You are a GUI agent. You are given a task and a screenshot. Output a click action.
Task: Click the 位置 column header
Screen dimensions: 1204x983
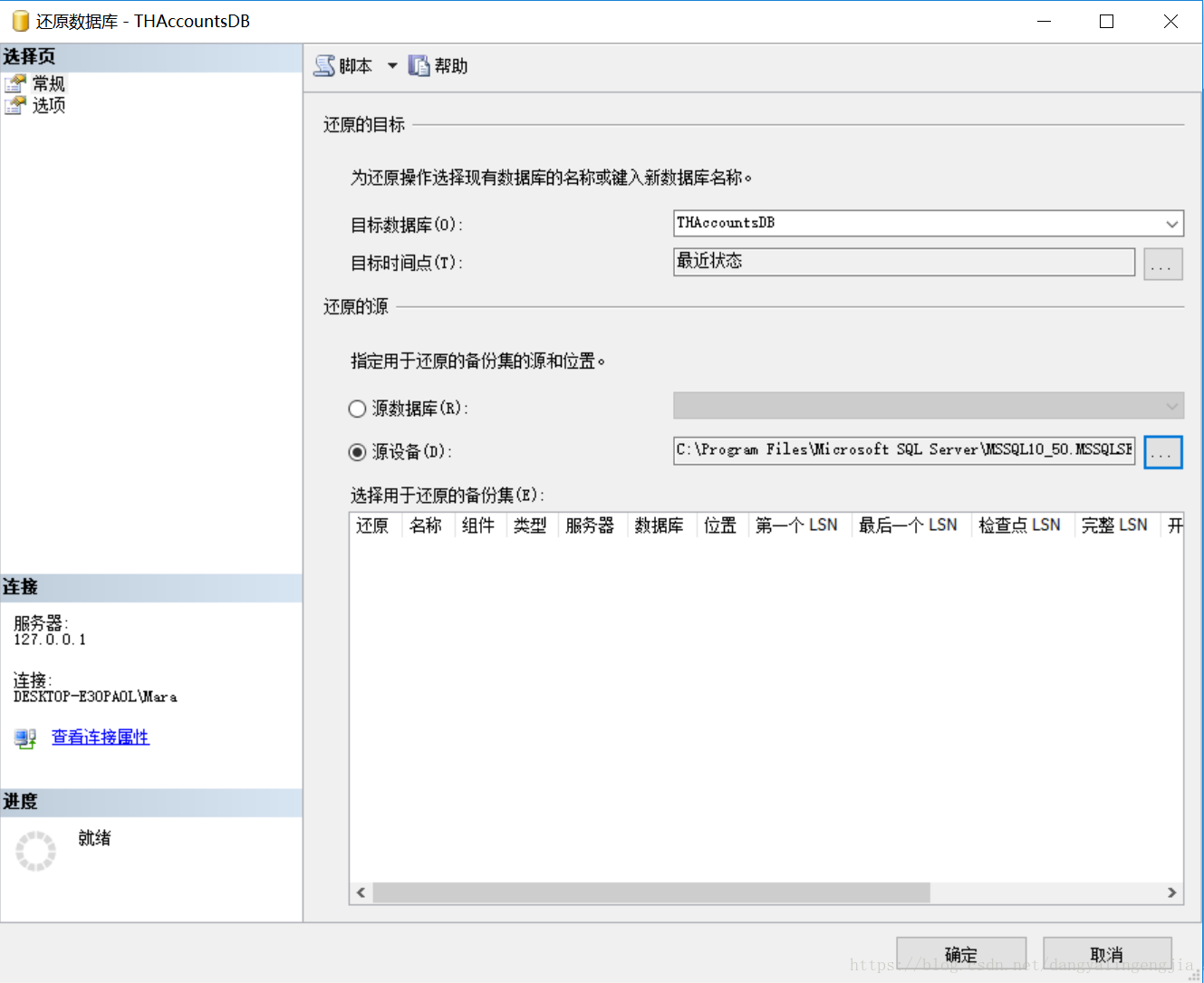722,525
